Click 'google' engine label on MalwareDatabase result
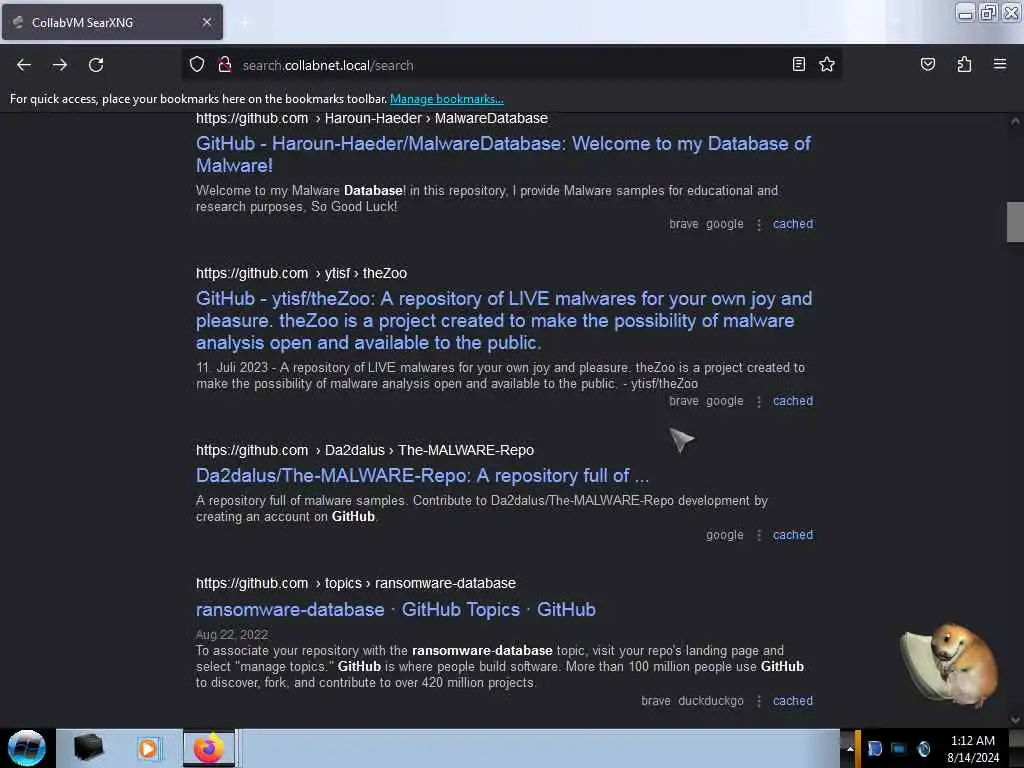Screen dimensions: 1024x768 [x=724, y=224]
